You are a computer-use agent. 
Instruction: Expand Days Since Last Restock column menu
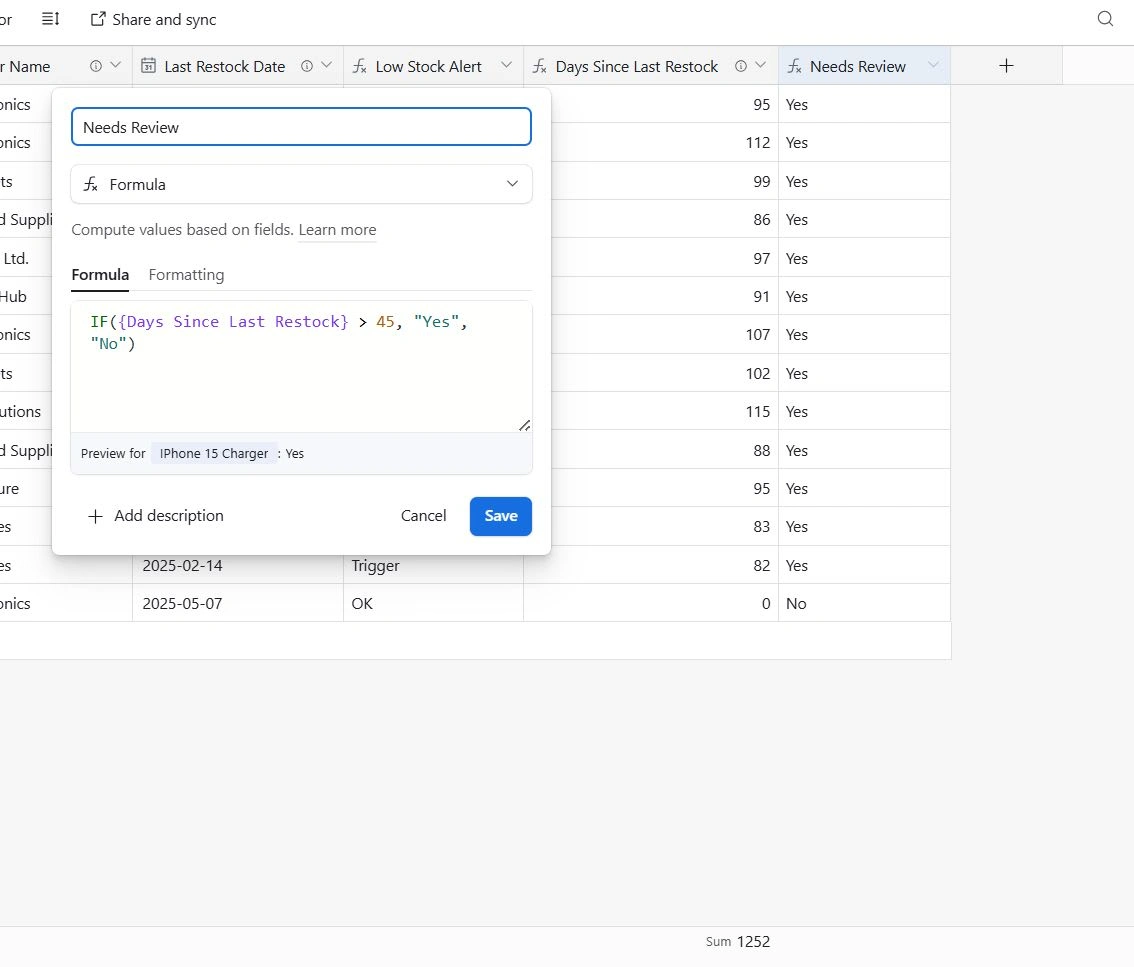tap(760, 66)
